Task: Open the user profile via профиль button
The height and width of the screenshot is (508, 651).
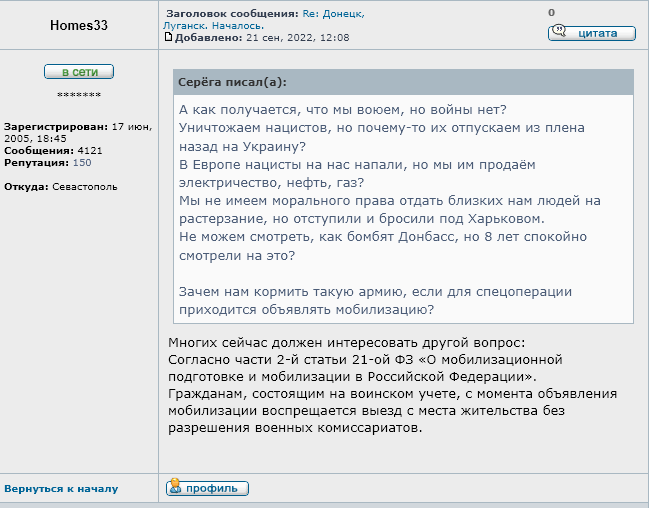Action: (207, 488)
